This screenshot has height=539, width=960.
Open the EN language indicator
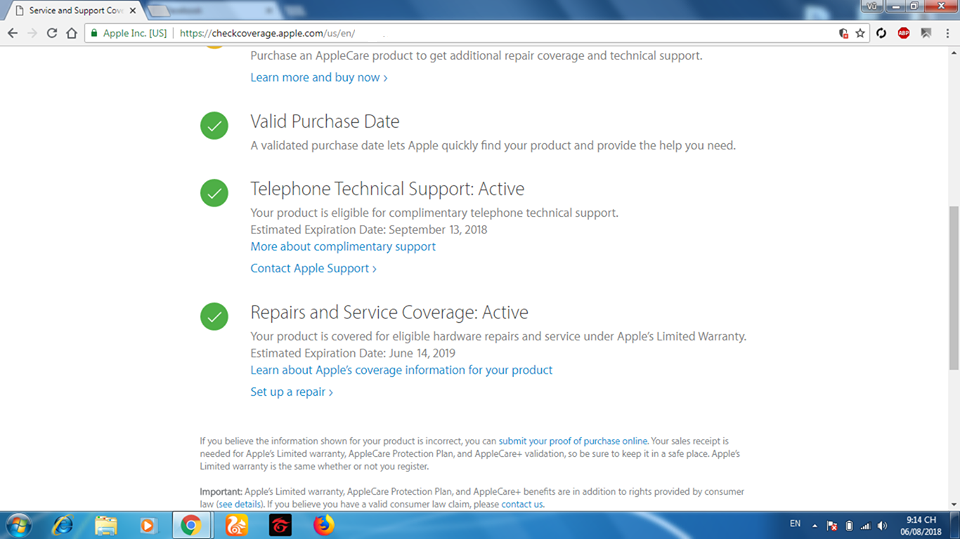coord(795,524)
